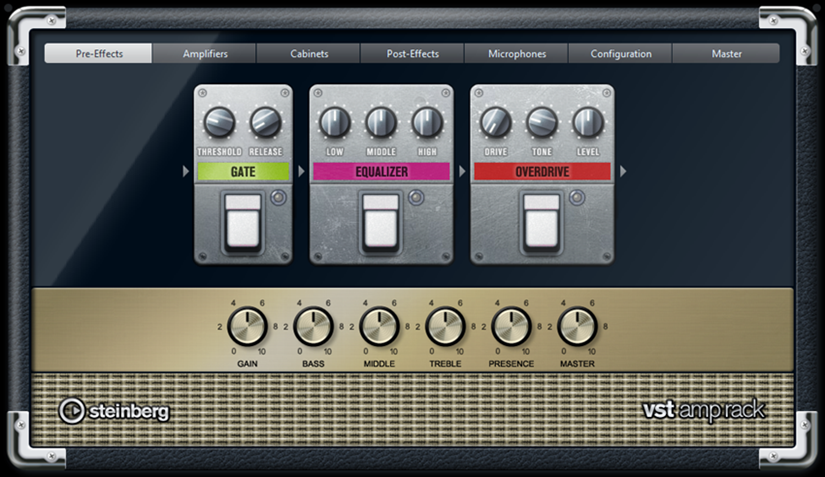The image size is (825, 477).
Task: Click the LOW label on Equalizer pedal
Action: 335,151
